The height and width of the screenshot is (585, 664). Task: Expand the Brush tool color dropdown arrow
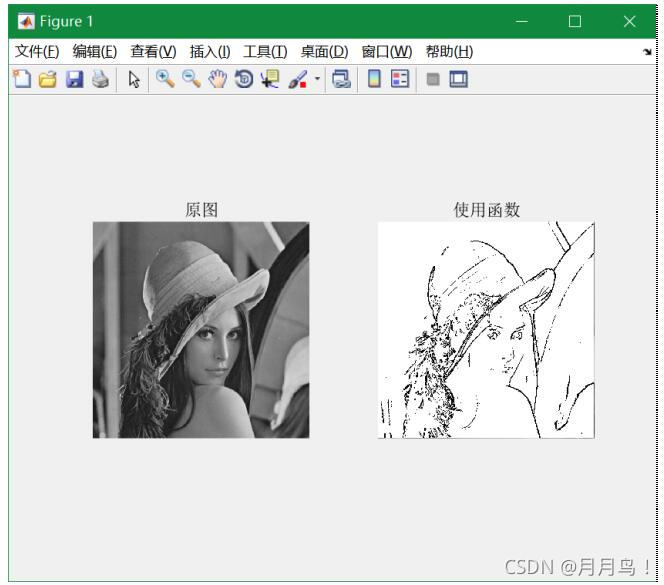pos(317,79)
